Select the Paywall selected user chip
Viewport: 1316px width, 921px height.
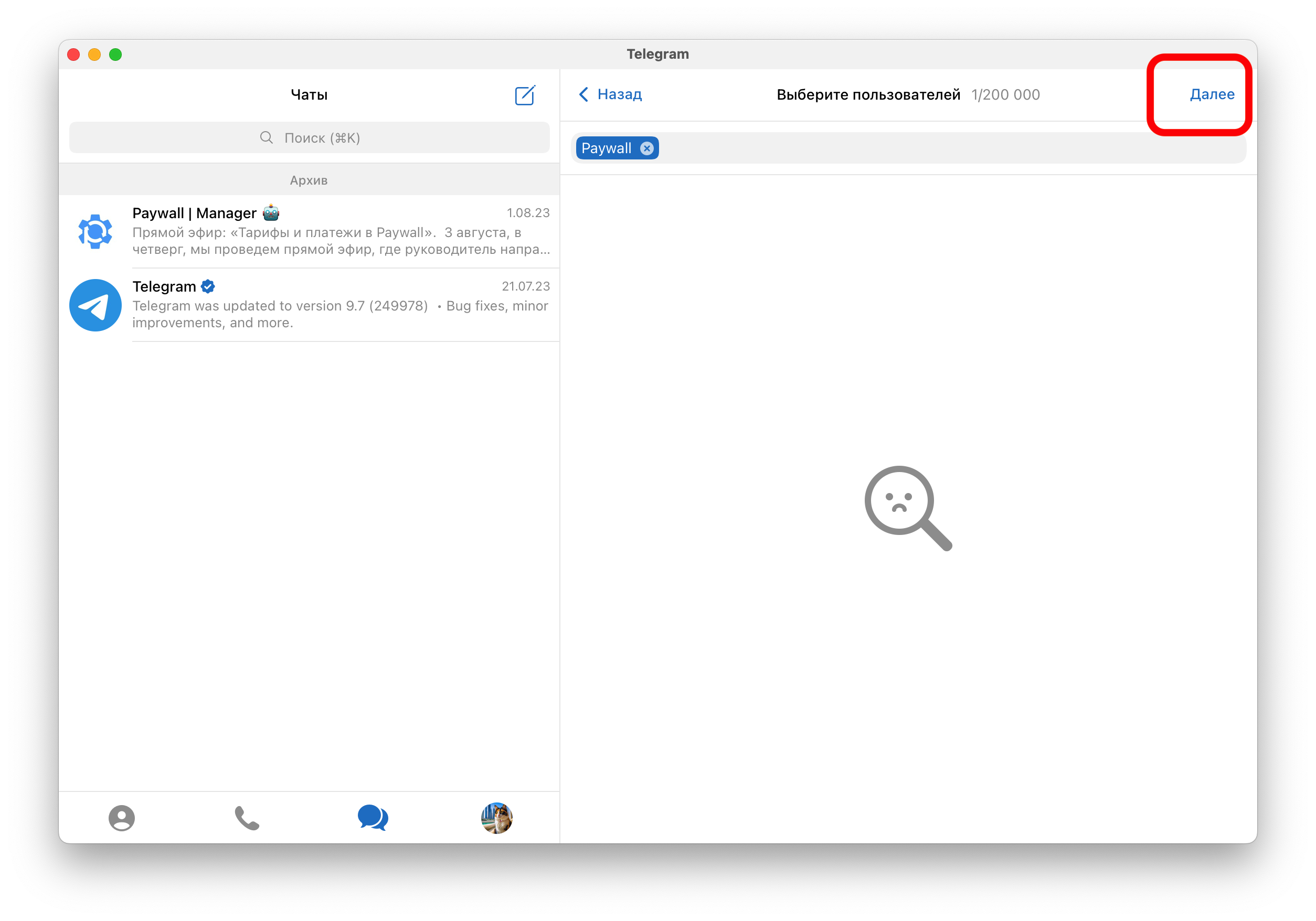pos(607,148)
